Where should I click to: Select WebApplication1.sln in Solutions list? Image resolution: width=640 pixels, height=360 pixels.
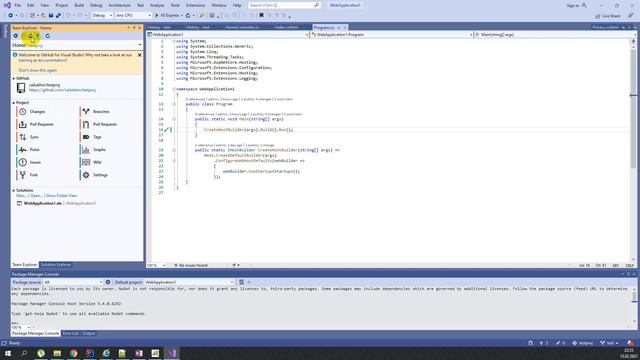[x=42, y=203]
